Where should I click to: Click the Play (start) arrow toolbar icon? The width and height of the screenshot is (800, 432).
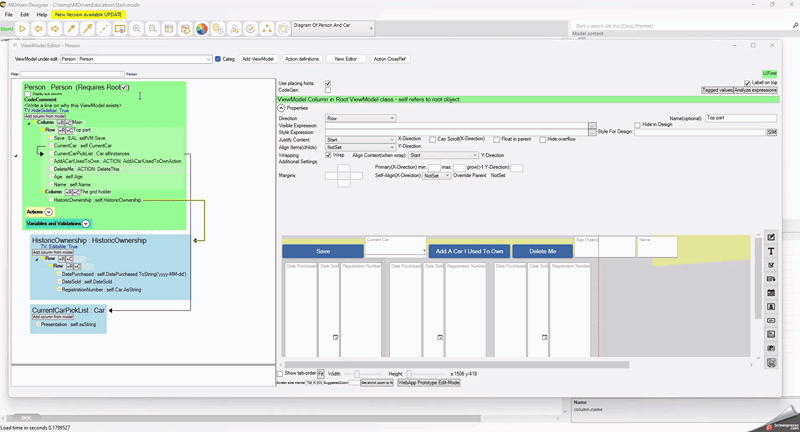[22, 29]
